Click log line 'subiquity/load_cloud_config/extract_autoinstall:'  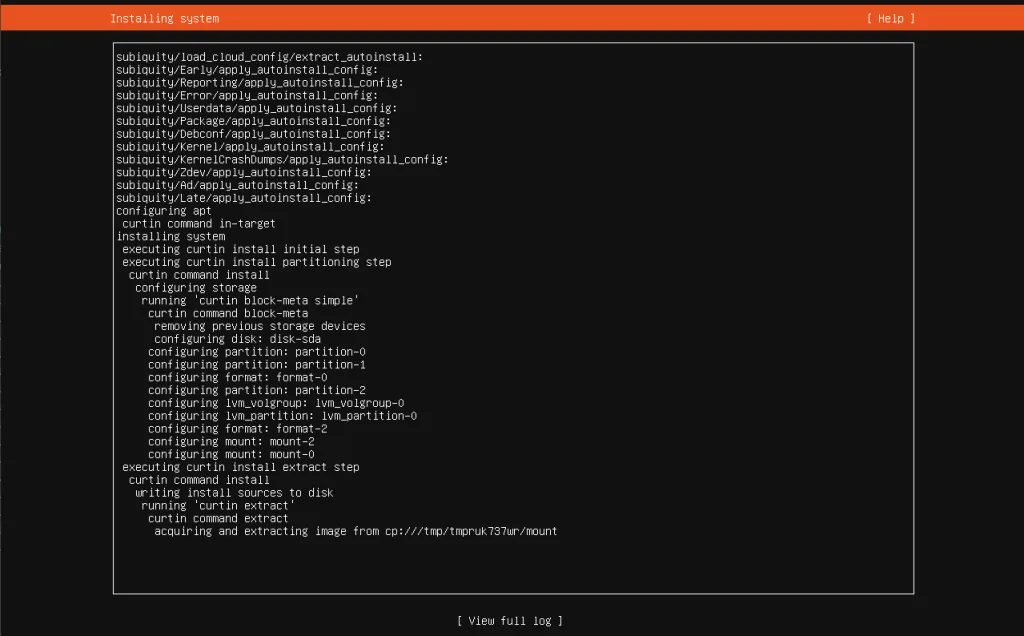point(269,57)
